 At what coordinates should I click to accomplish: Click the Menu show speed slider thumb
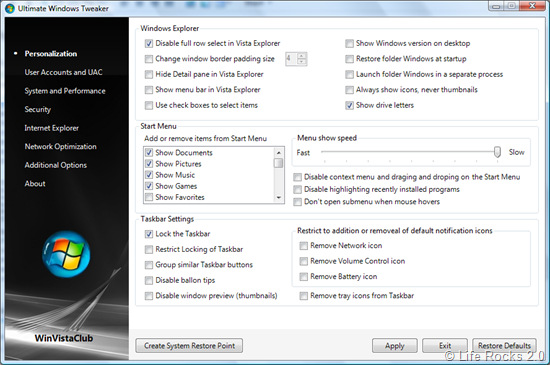[x=497, y=152]
